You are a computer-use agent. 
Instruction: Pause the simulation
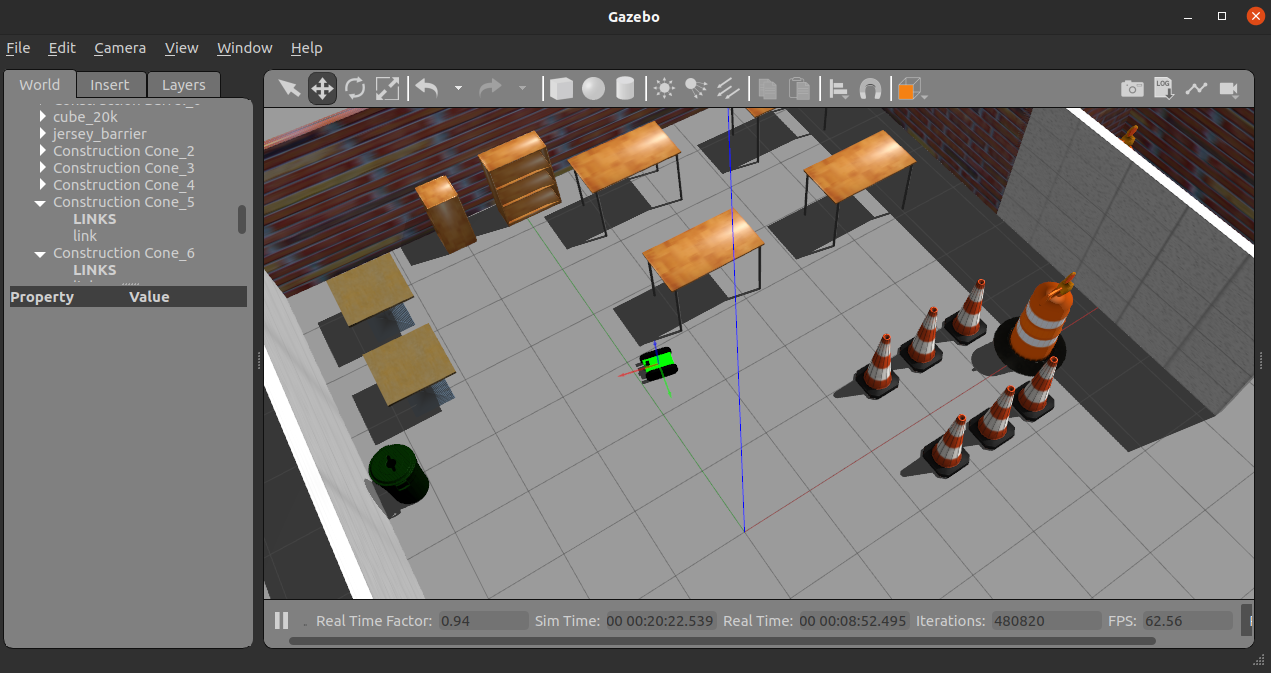click(x=282, y=620)
